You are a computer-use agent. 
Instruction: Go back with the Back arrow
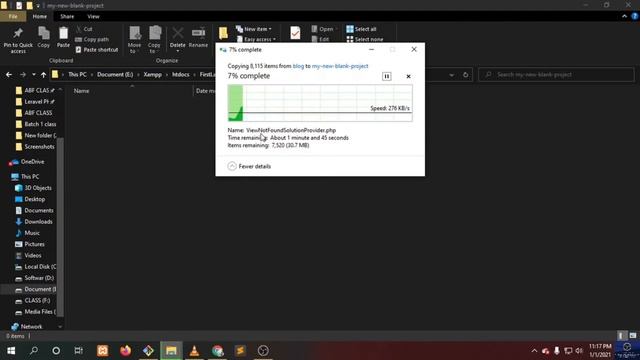pyautogui.click(x=9, y=75)
